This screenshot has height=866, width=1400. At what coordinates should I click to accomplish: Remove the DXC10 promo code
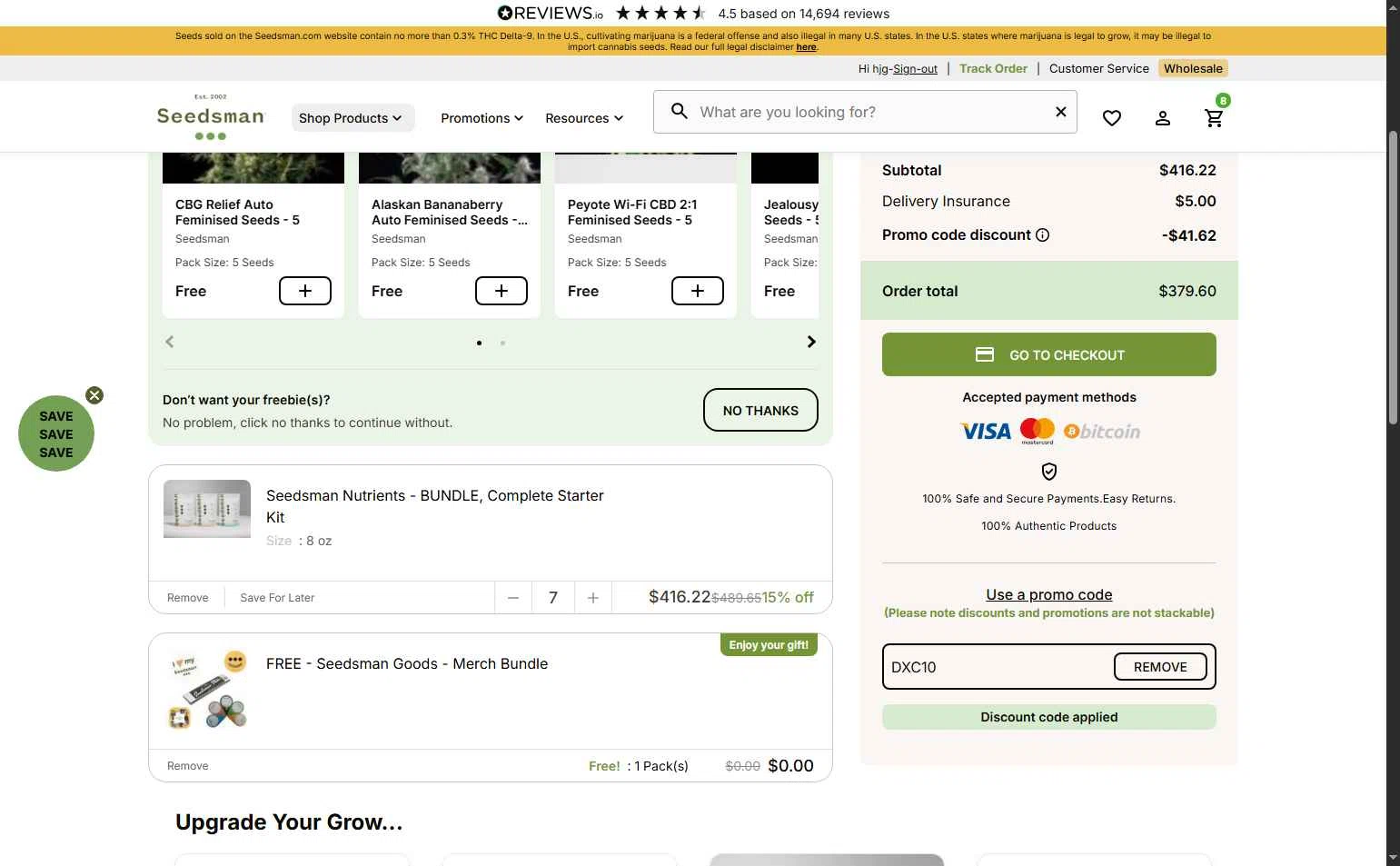click(1160, 667)
